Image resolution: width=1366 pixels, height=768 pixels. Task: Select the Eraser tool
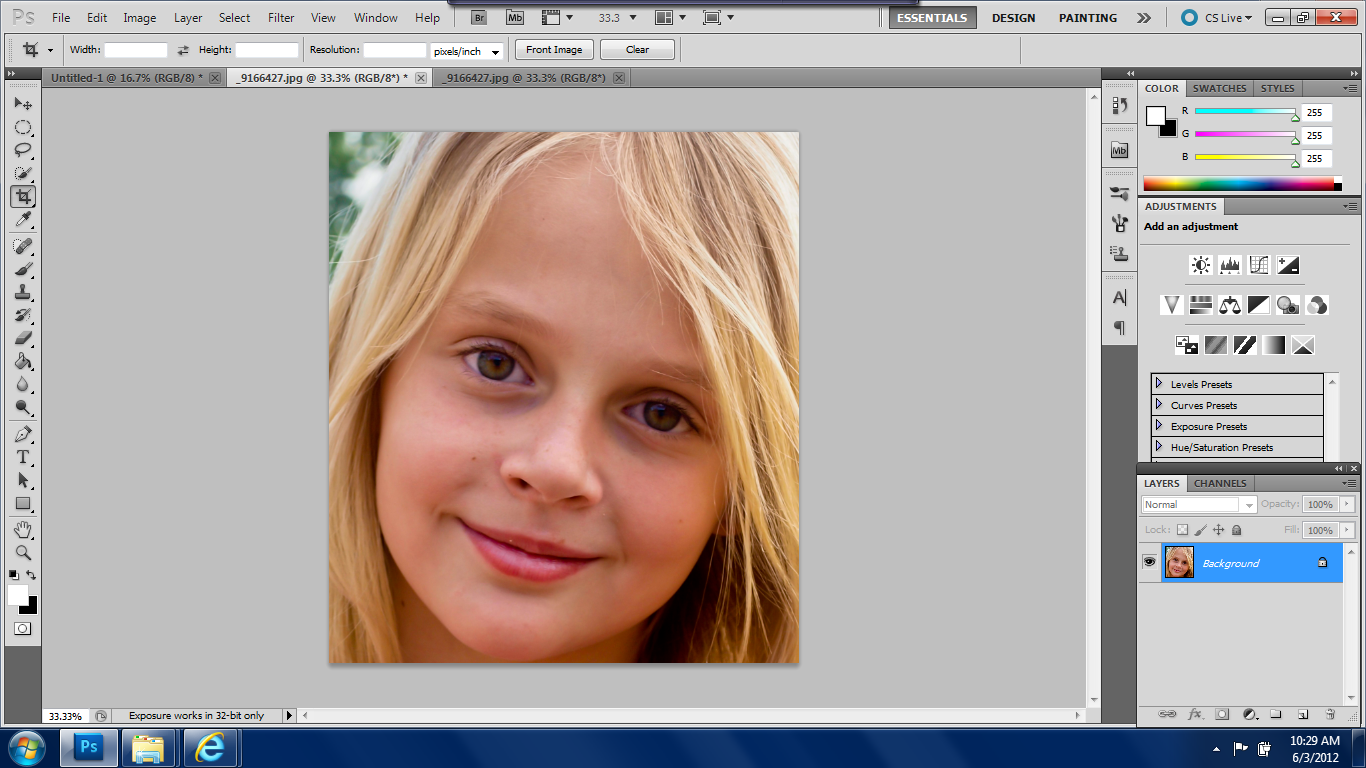tap(23, 338)
